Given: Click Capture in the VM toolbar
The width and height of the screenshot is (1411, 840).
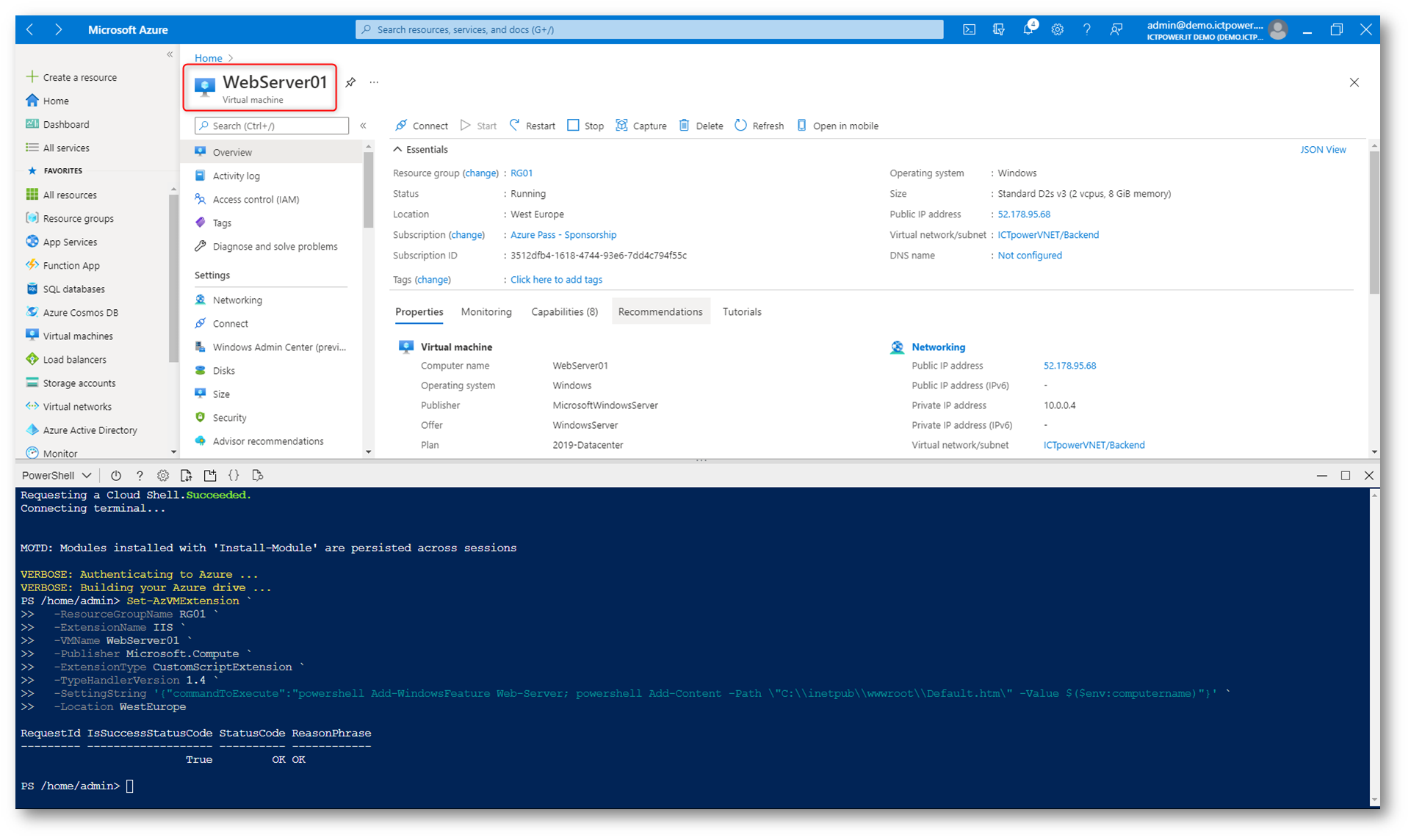Looking at the screenshot, I should click(641, 126).
